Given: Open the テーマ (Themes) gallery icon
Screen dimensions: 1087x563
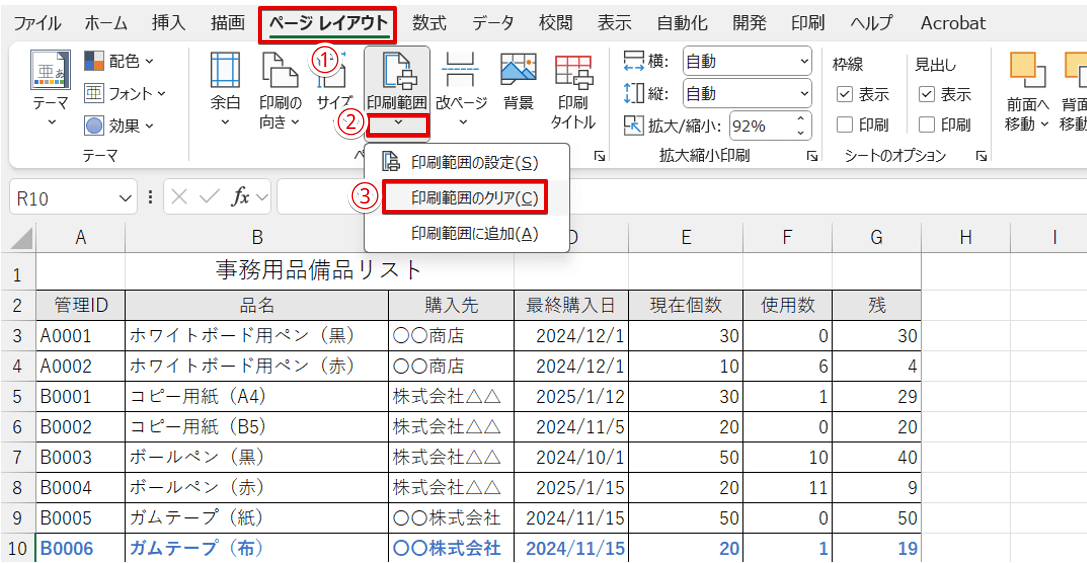Looking at the screenshot, I should (x=51, y=71).
